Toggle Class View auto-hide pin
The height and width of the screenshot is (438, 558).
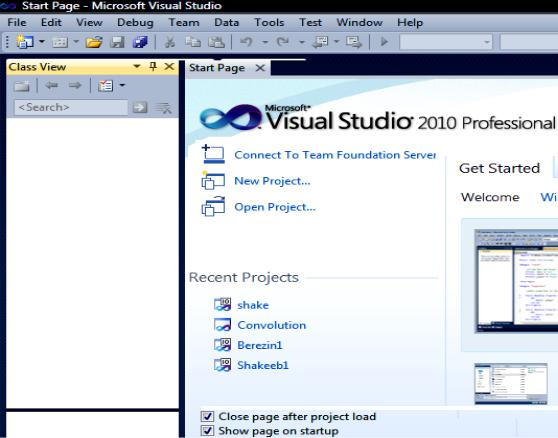click(153, 67)
